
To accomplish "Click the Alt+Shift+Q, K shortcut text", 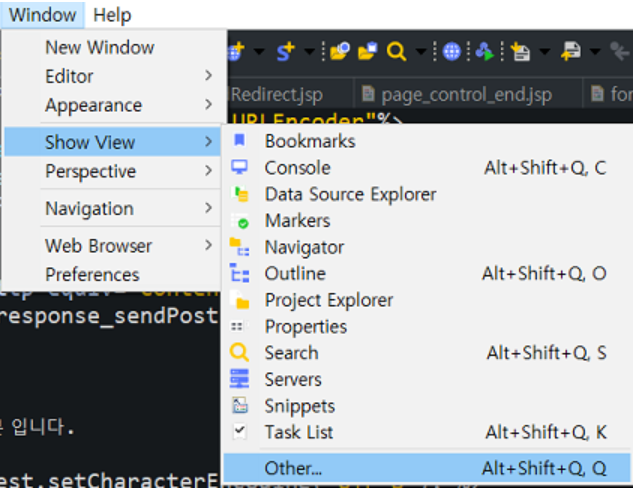I will click(x=546, y=432).
